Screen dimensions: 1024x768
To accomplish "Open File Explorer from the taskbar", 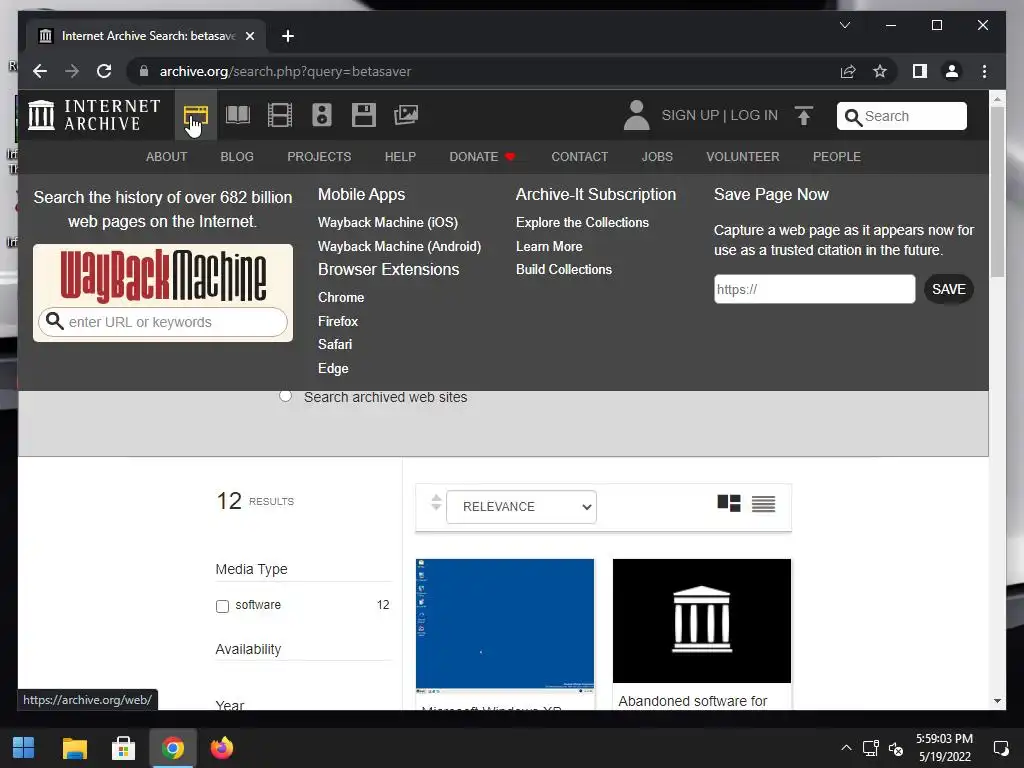I will (74, 748).
